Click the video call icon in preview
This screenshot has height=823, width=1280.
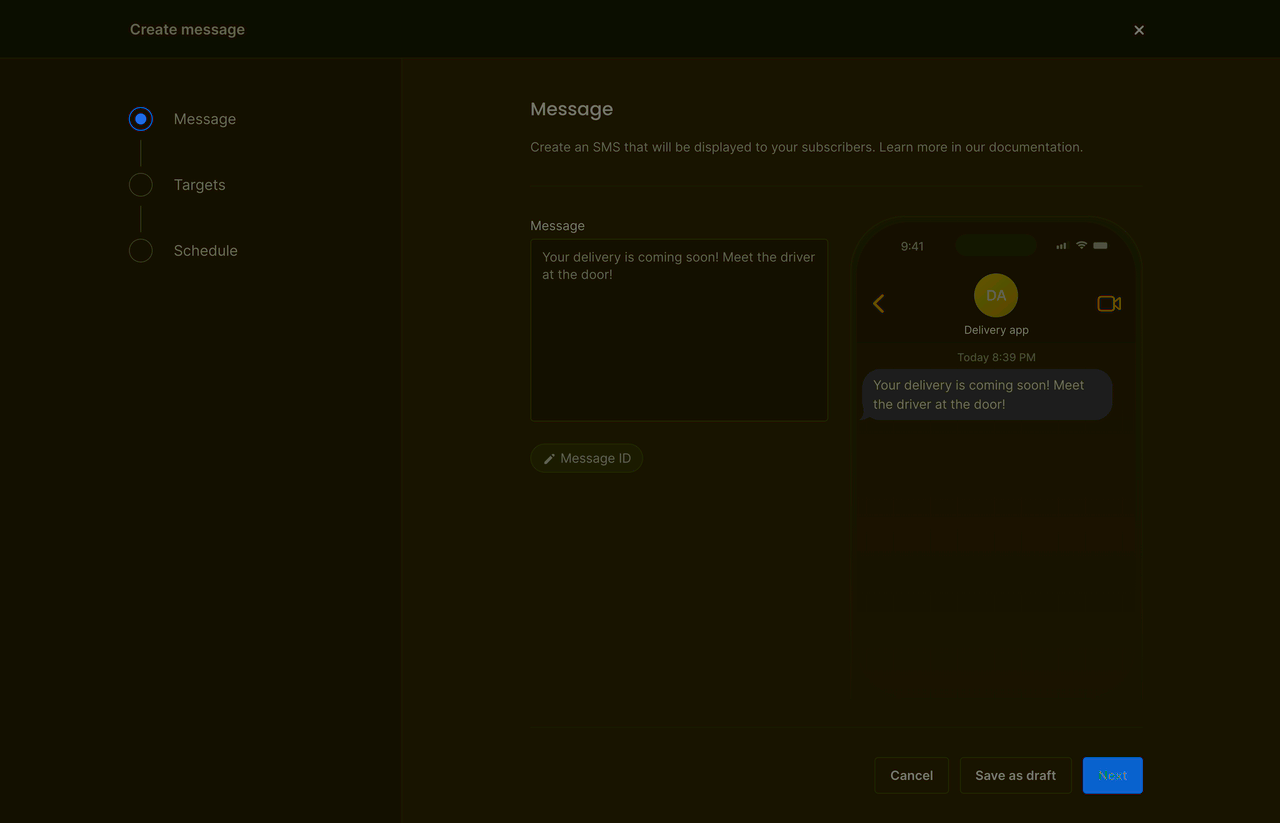coord(1108,304)
